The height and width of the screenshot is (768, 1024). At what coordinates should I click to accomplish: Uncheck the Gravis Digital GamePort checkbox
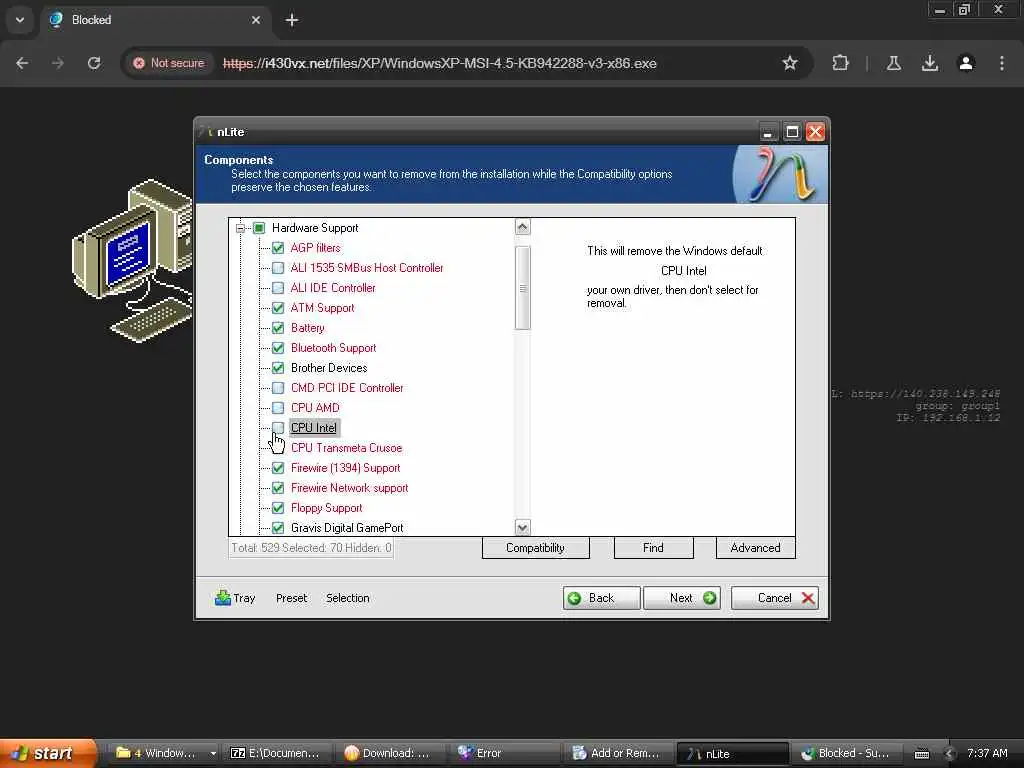pos(278,528)
